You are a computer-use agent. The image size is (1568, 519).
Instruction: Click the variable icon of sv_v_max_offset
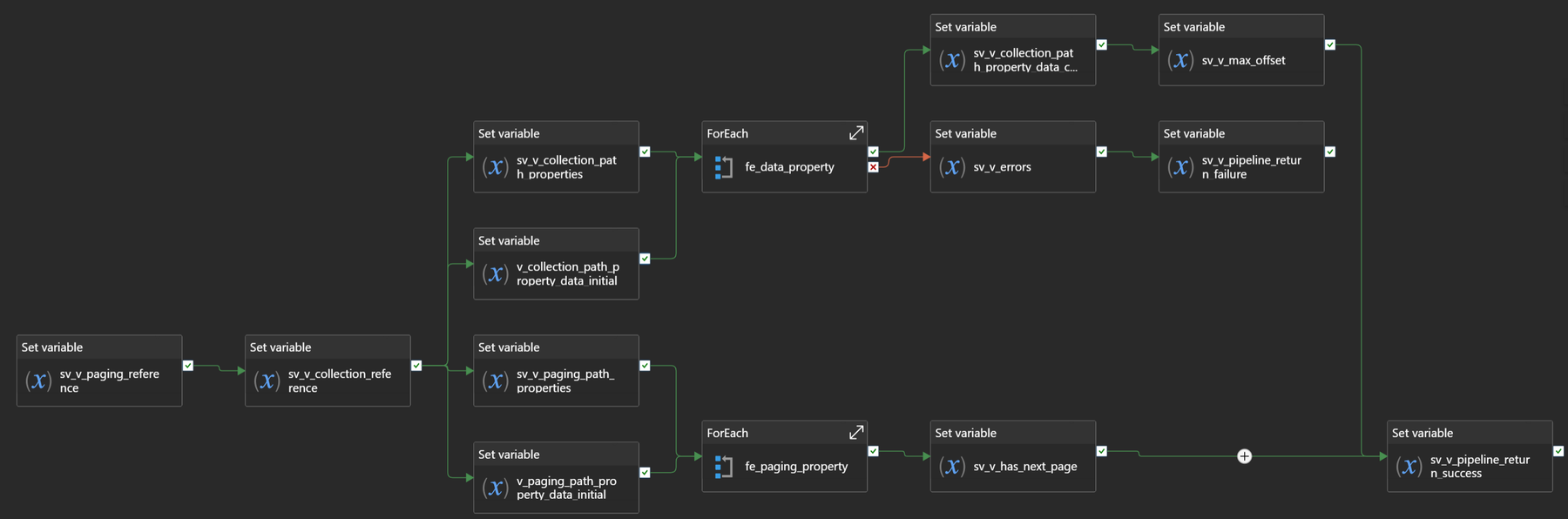coord(1180,60)
